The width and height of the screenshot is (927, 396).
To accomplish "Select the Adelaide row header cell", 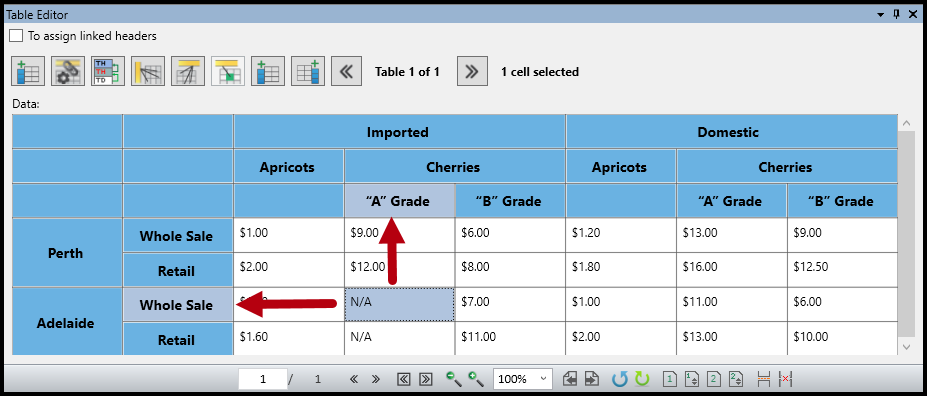I will point(67,322).
